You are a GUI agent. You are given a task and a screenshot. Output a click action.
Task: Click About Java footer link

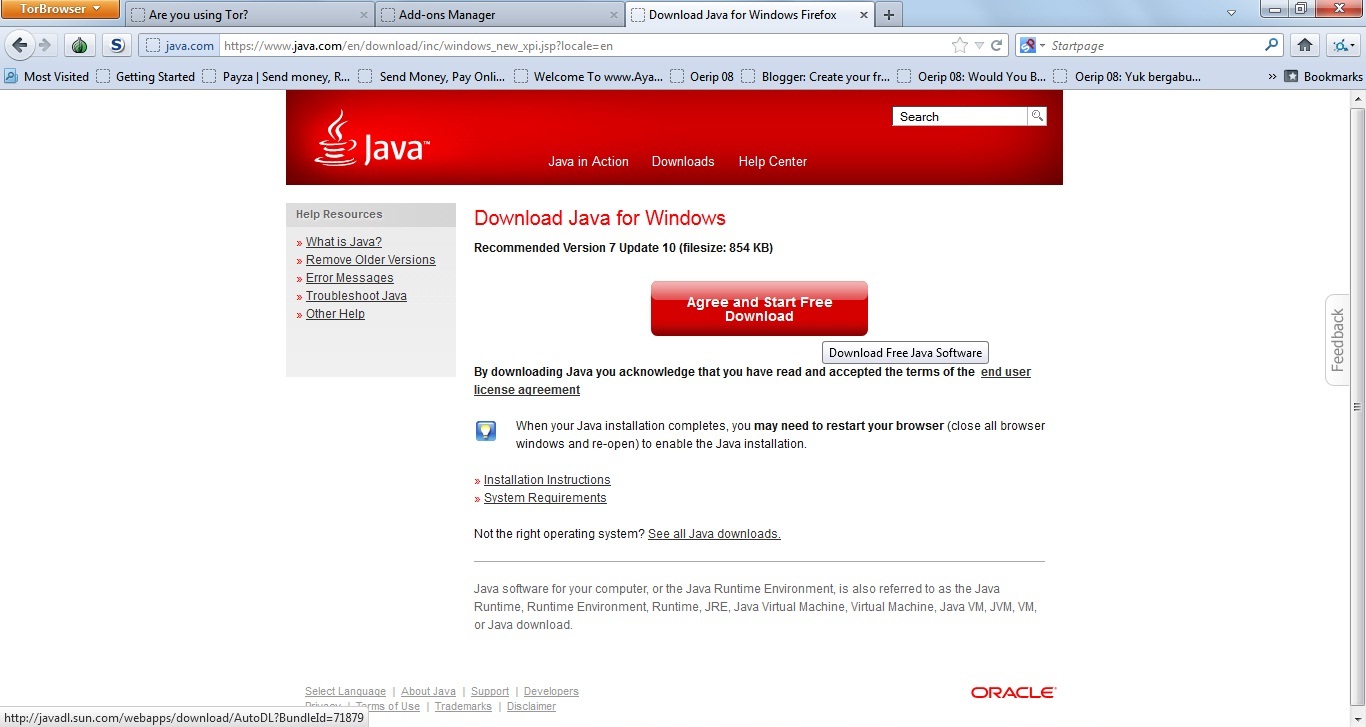click(428, 691)
